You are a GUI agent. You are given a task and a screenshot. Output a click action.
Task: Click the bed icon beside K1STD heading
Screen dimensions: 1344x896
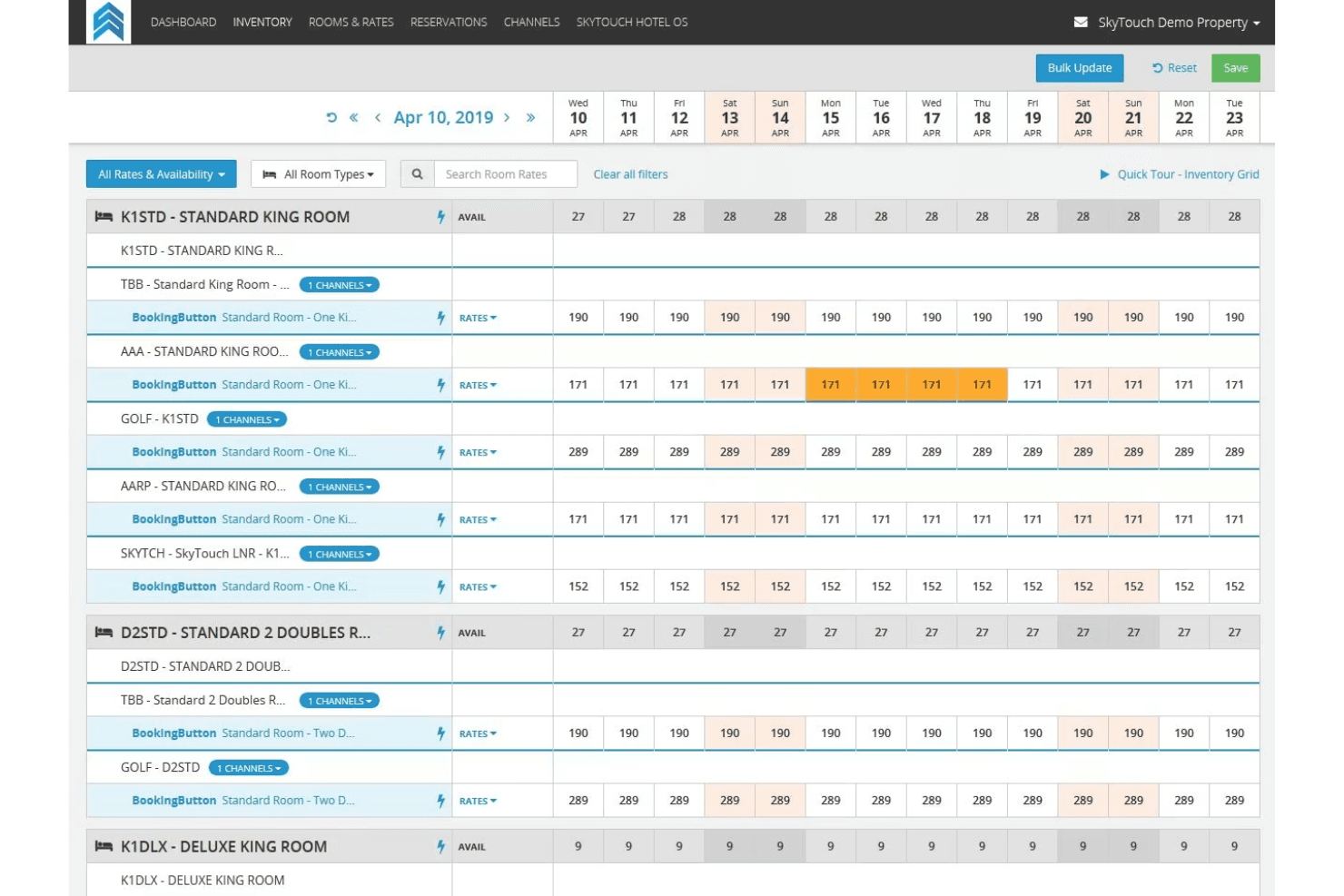104,217
